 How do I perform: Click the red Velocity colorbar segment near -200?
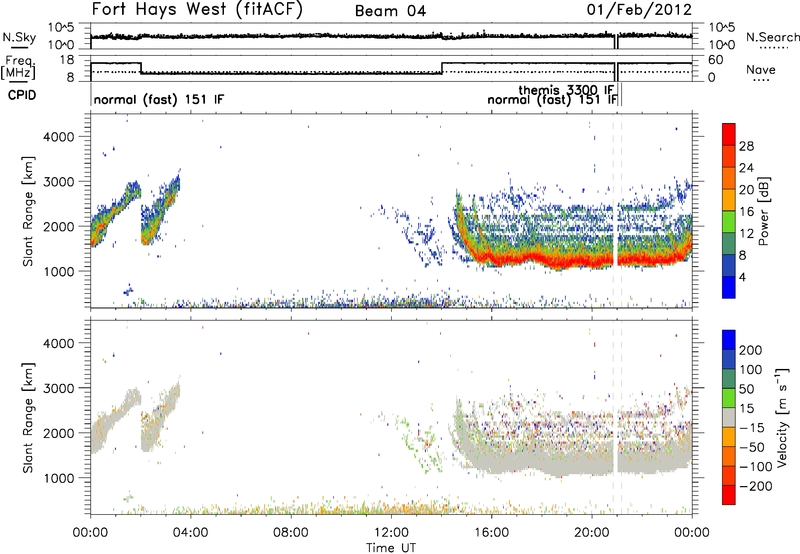[729, 495]
